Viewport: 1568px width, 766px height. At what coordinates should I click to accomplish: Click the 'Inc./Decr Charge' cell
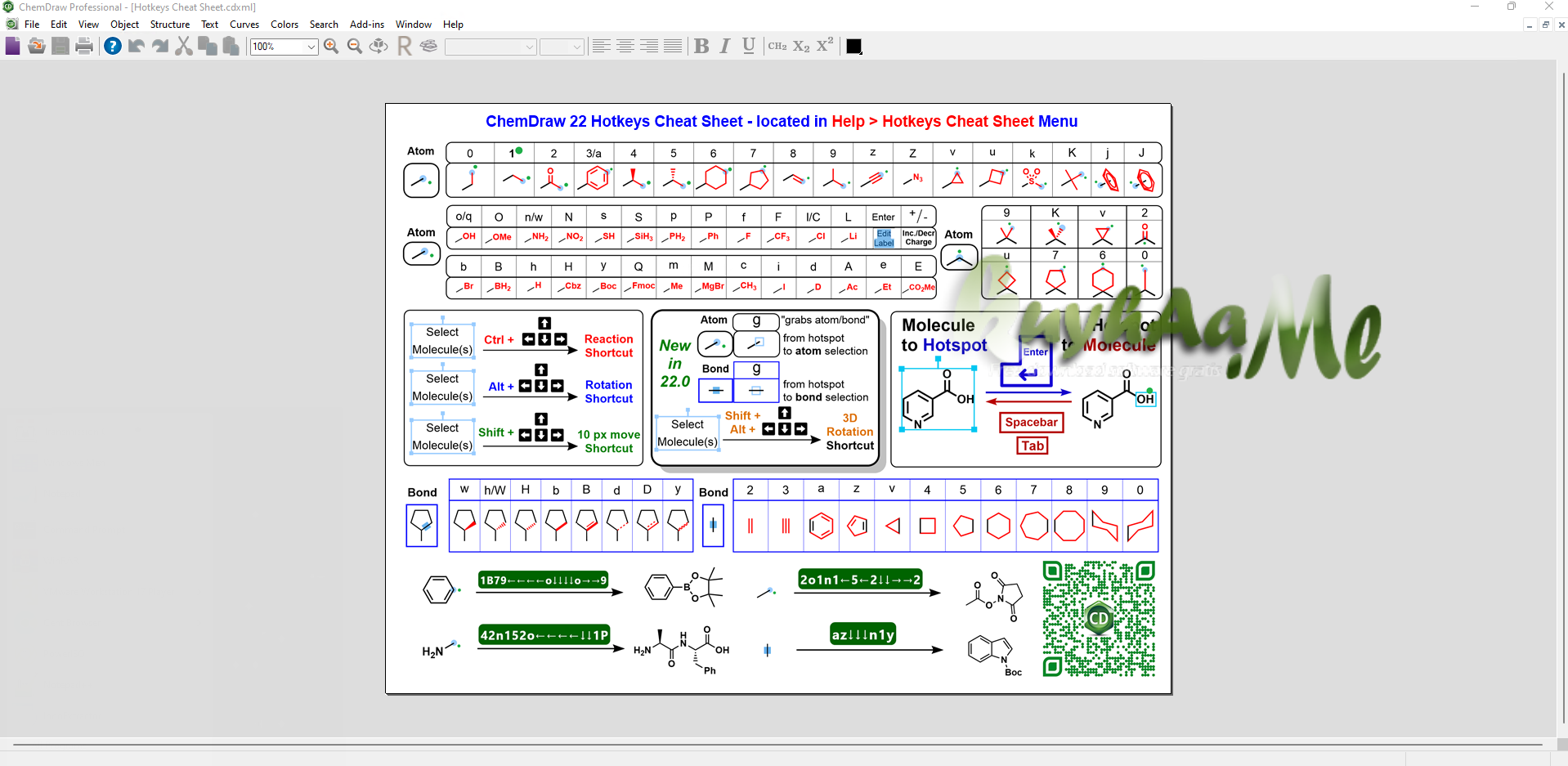pos(918,238)
